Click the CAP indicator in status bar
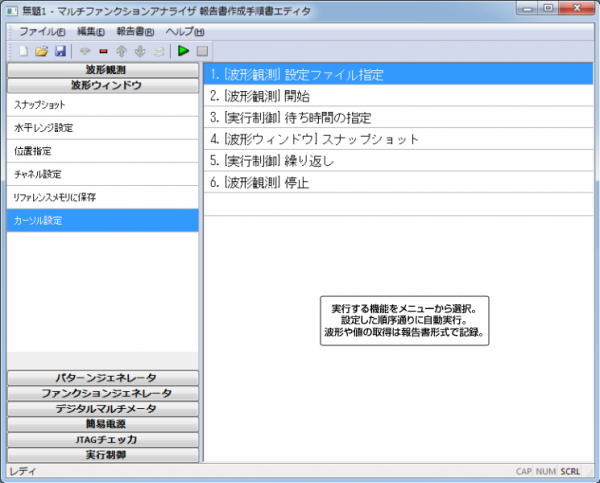 click(x=523, y=471)
